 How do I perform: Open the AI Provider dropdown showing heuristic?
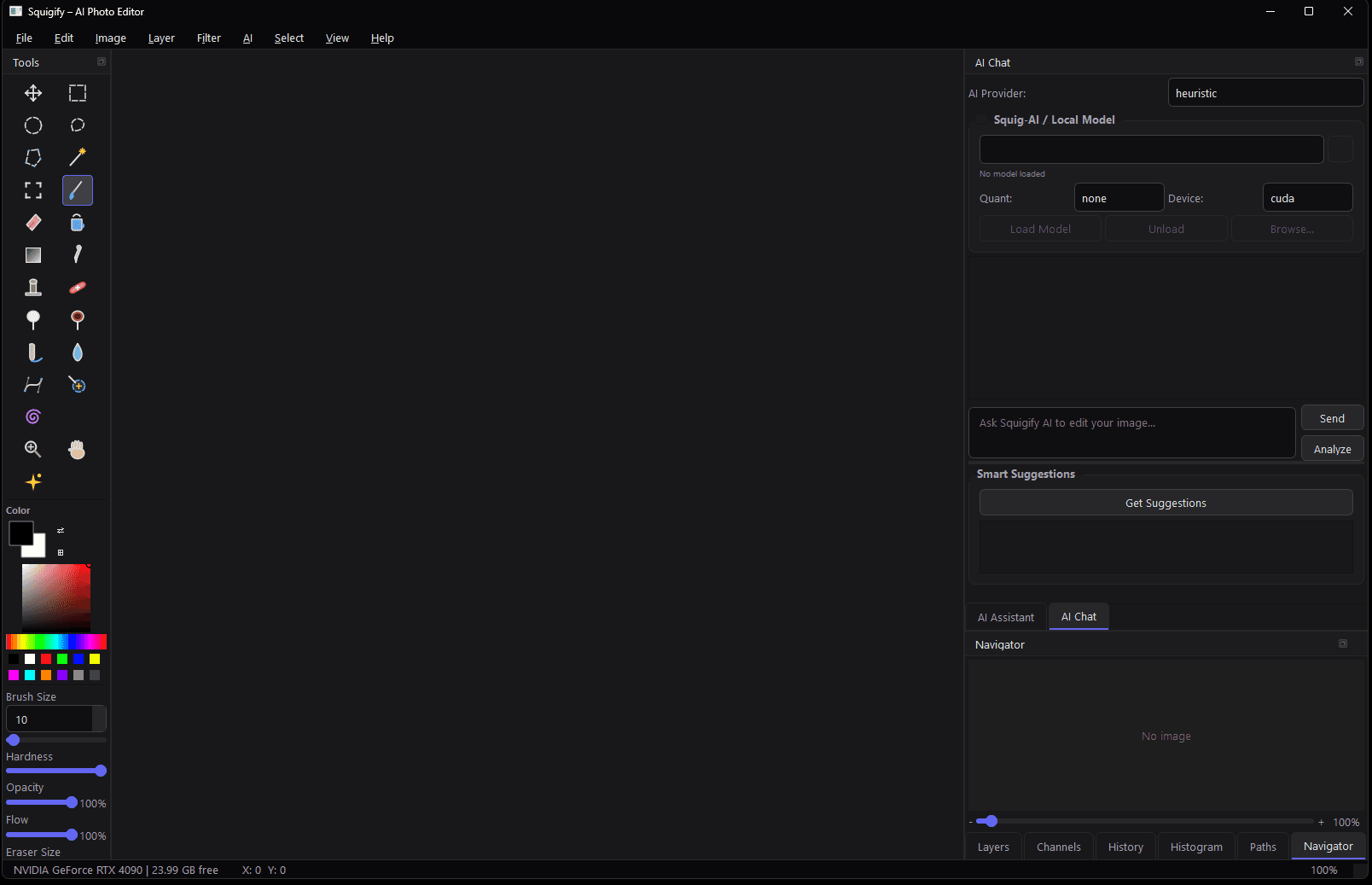pyautogui.click(x=1265, y=92)
